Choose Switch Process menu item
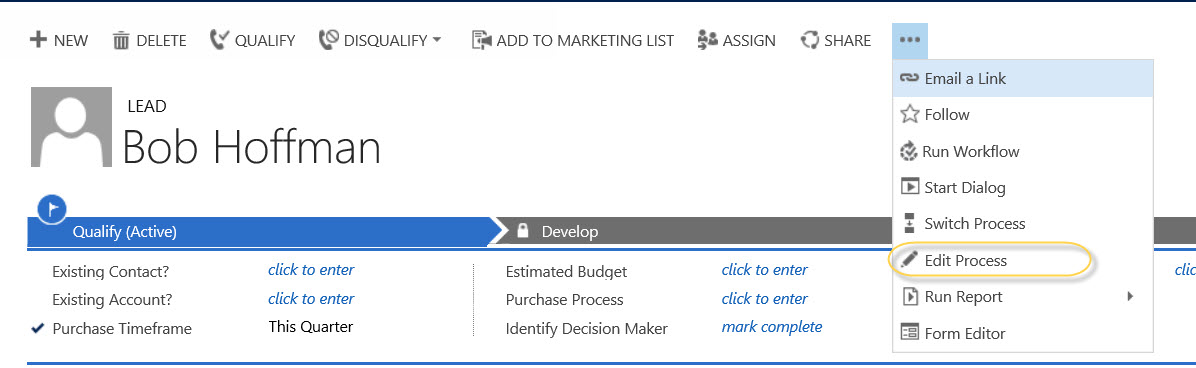 tap(1022, 224)
